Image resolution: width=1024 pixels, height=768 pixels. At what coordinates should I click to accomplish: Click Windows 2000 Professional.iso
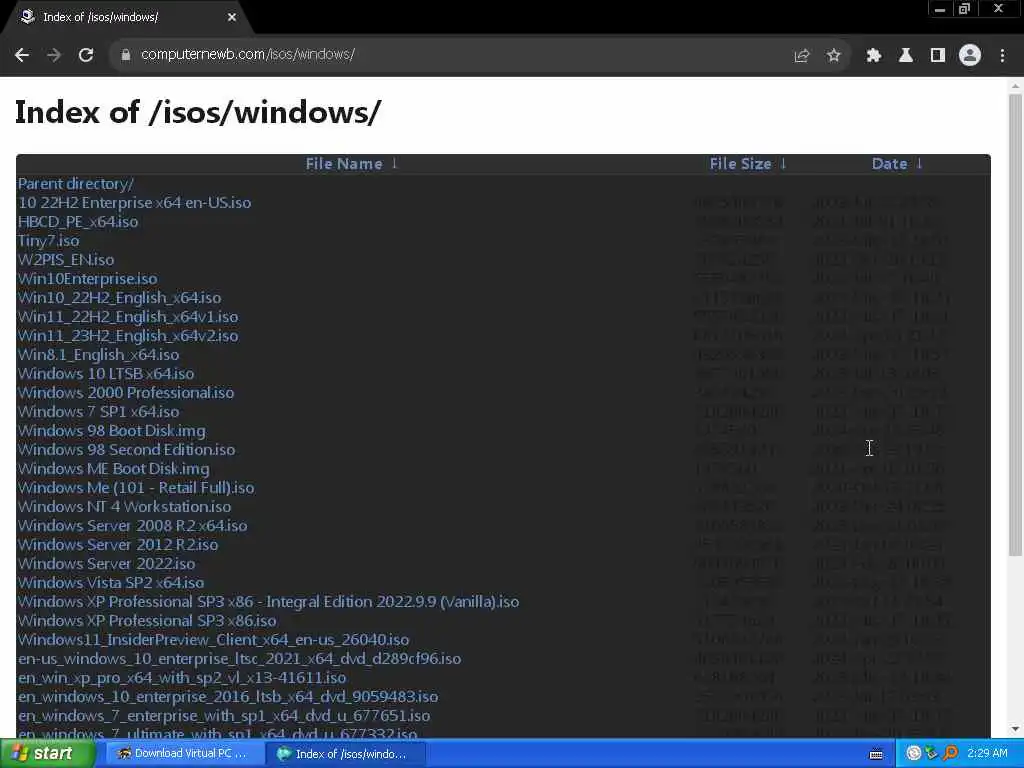point(126,392)
